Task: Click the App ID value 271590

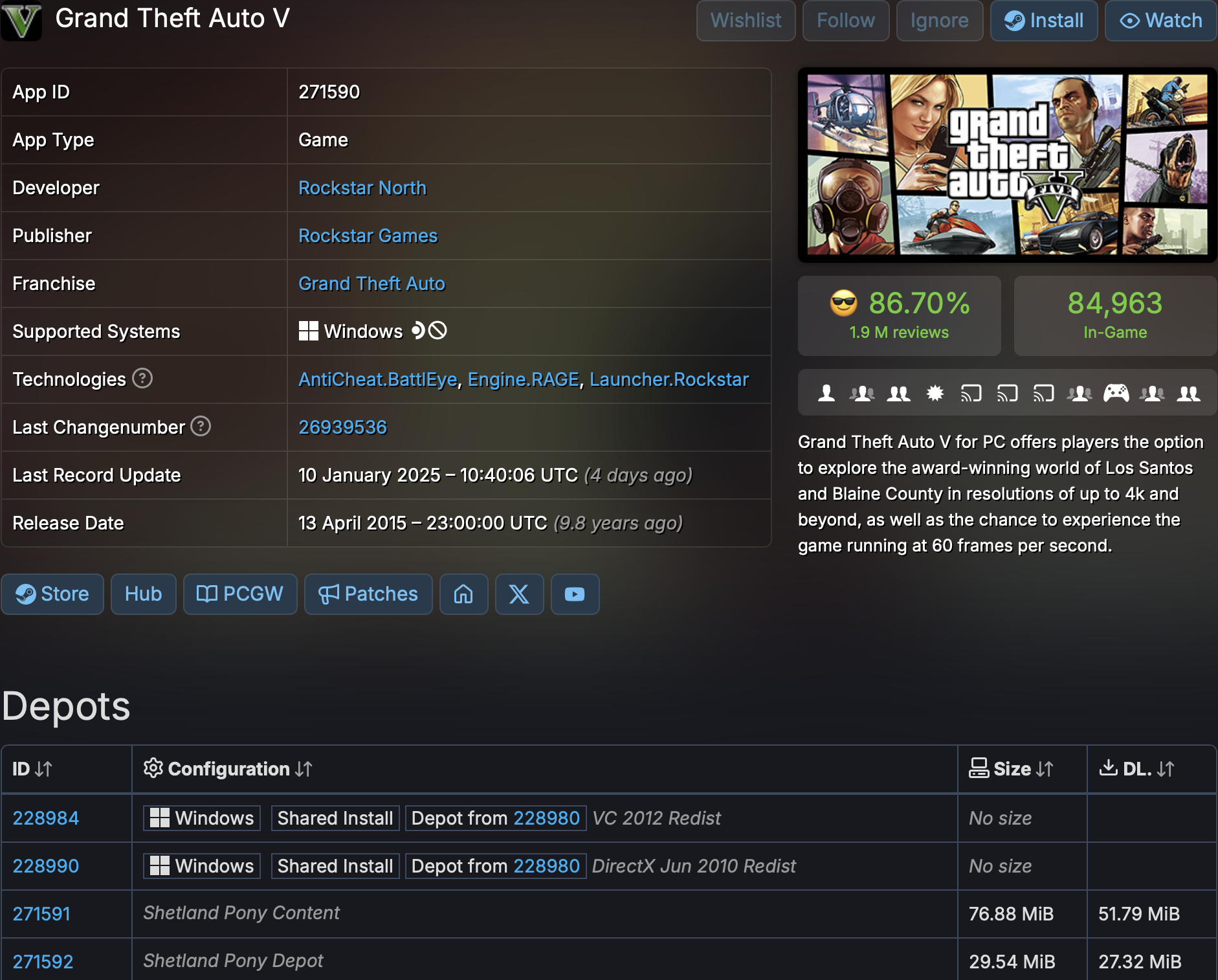Action: 329,92
